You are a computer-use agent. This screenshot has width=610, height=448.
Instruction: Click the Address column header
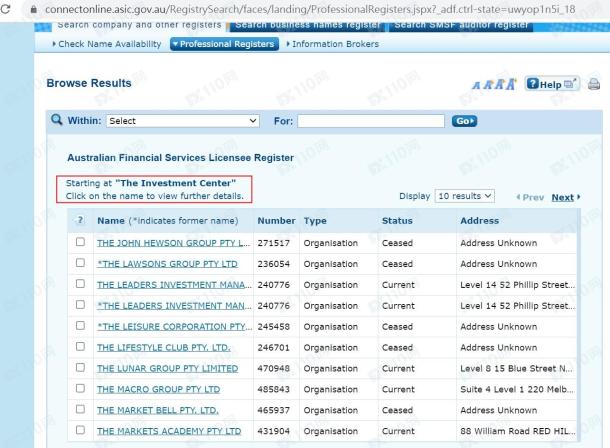[x=479, y=221]
